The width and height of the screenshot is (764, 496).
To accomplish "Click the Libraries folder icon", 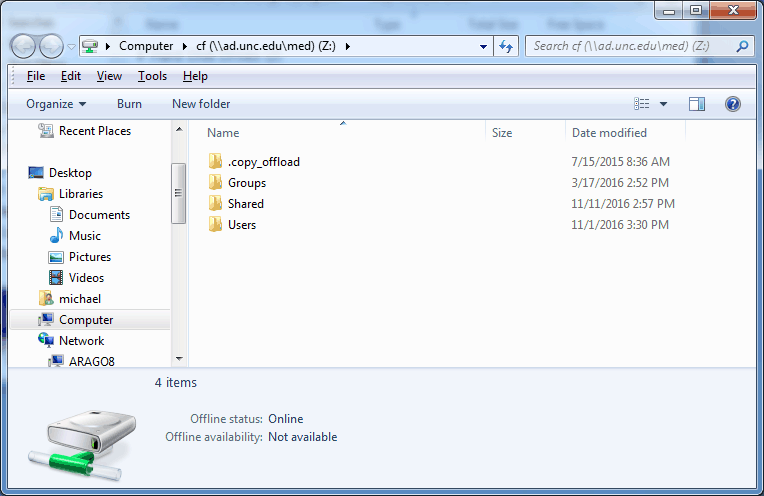I will 46,194.
